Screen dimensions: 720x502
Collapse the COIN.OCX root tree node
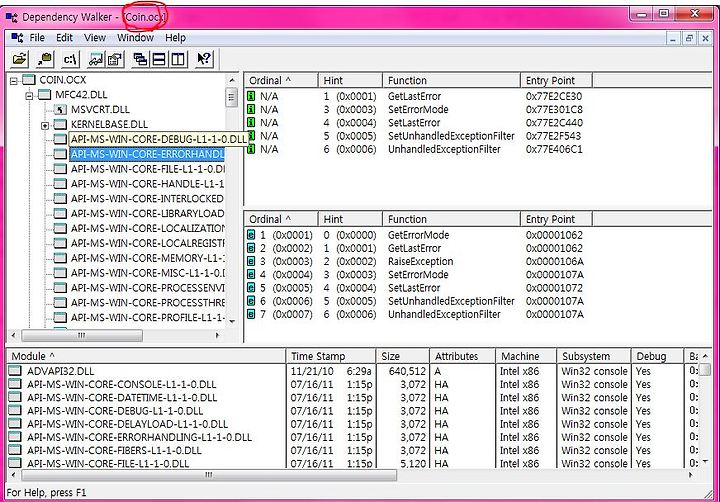pyautogui.click(x=14, y=81)
